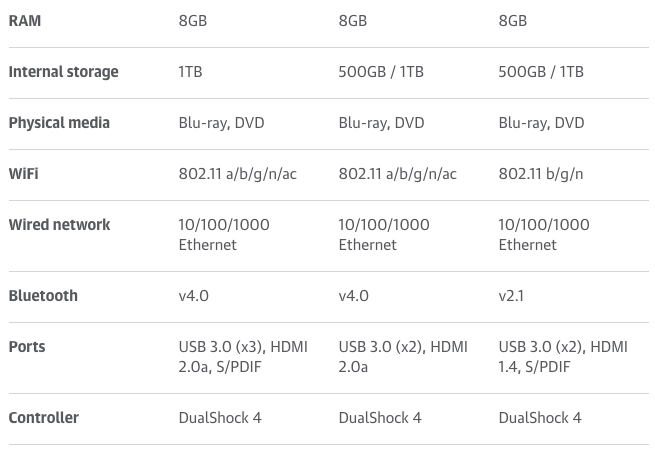Viewport: 655px width, 459px height.
Task: Select the Controller row label
Action: 43,418
